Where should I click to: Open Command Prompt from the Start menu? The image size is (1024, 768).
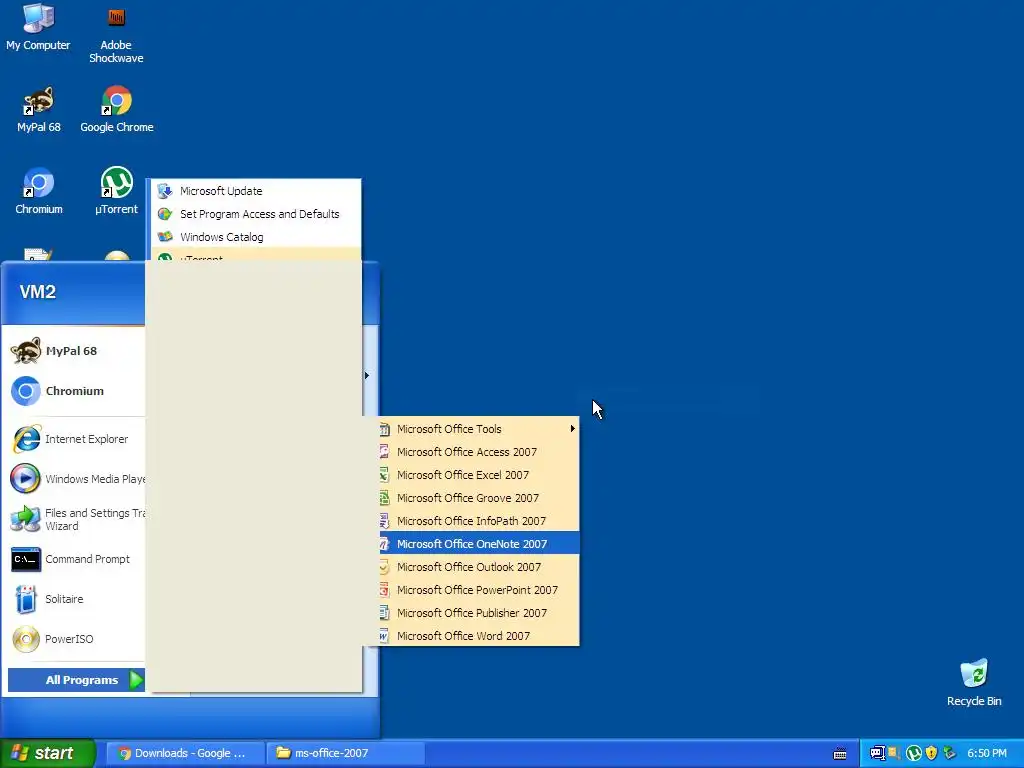(x=73, y=559)
